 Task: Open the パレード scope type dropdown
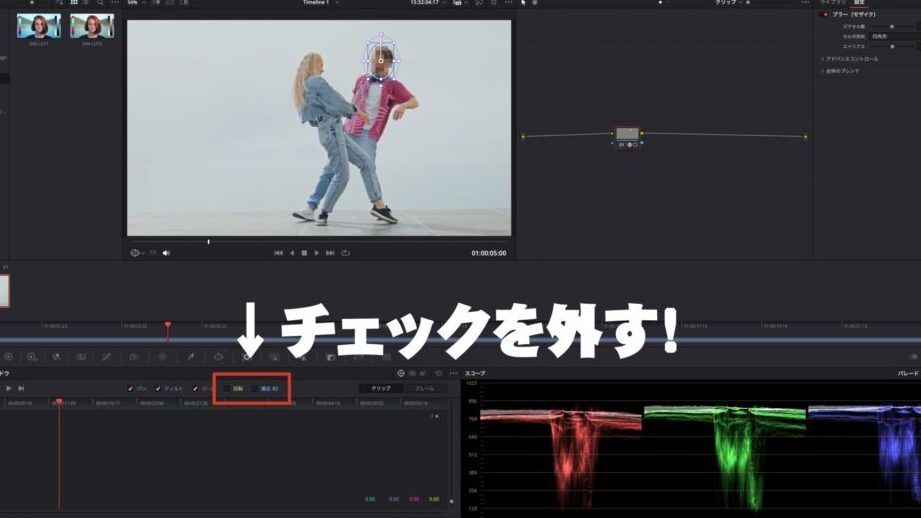pyautogui.click(x=909, y=374)
